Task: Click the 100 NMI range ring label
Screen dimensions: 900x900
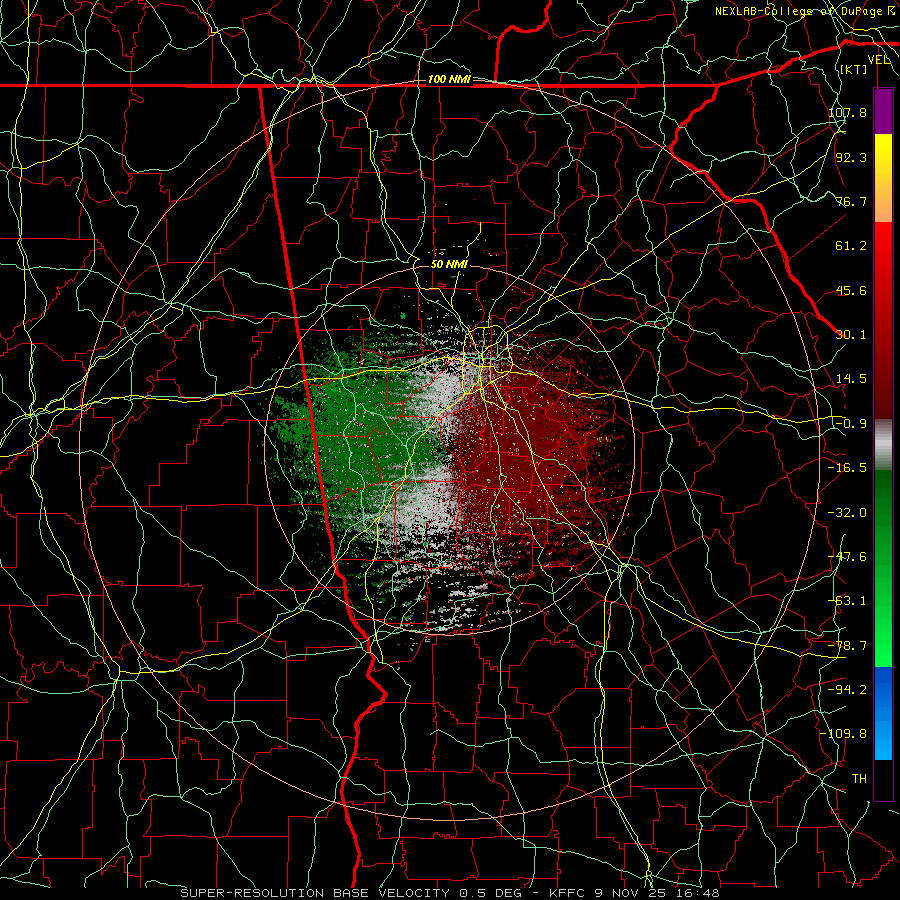Action: point(449,79)
